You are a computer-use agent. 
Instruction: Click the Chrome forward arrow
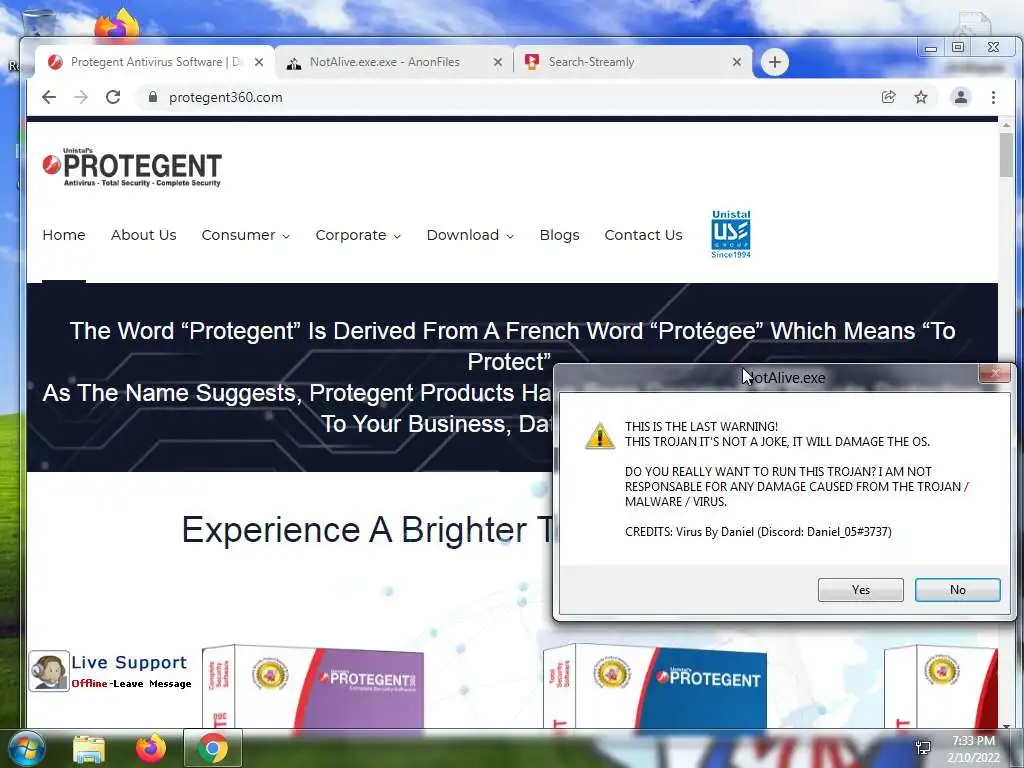[x=80, y=97]
